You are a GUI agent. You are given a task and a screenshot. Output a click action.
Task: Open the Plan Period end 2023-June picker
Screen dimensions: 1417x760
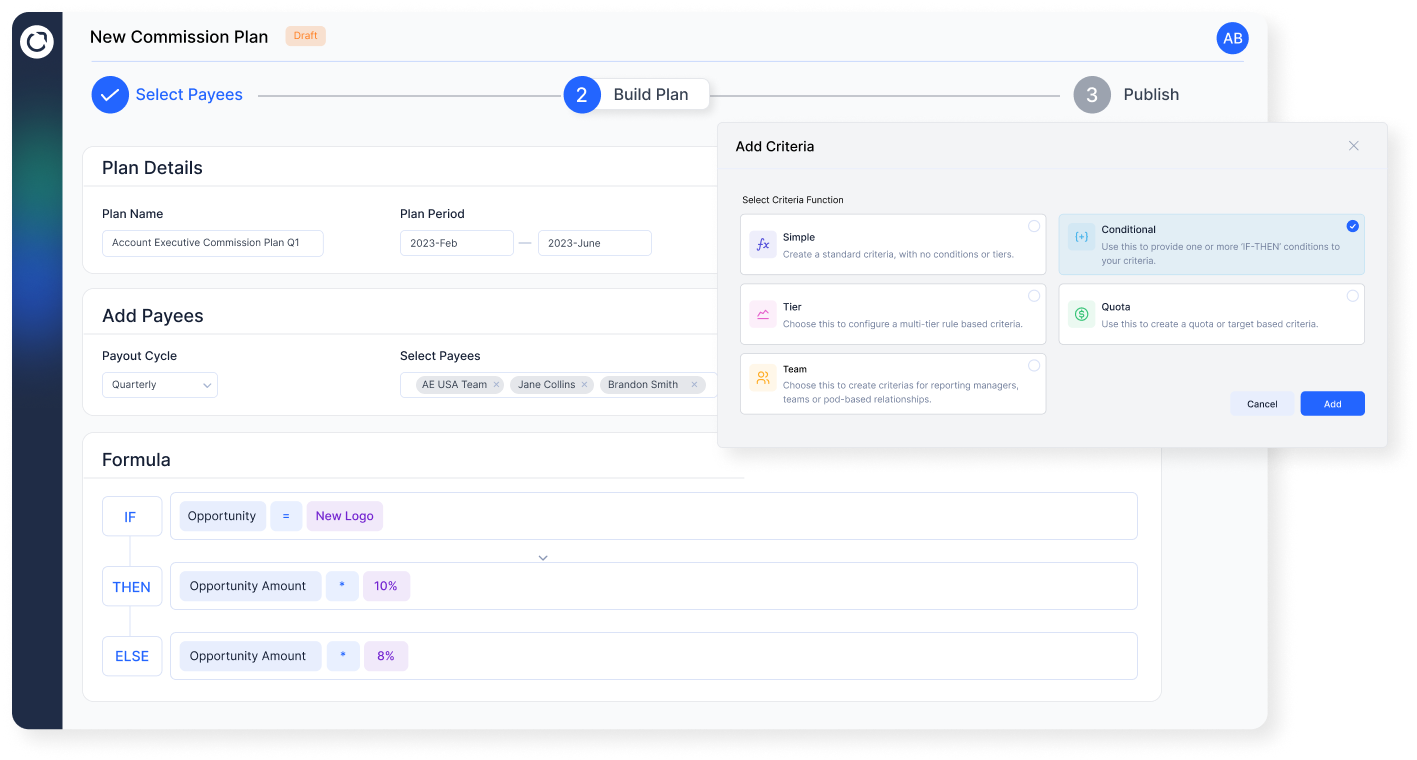[x=595, y=243]
